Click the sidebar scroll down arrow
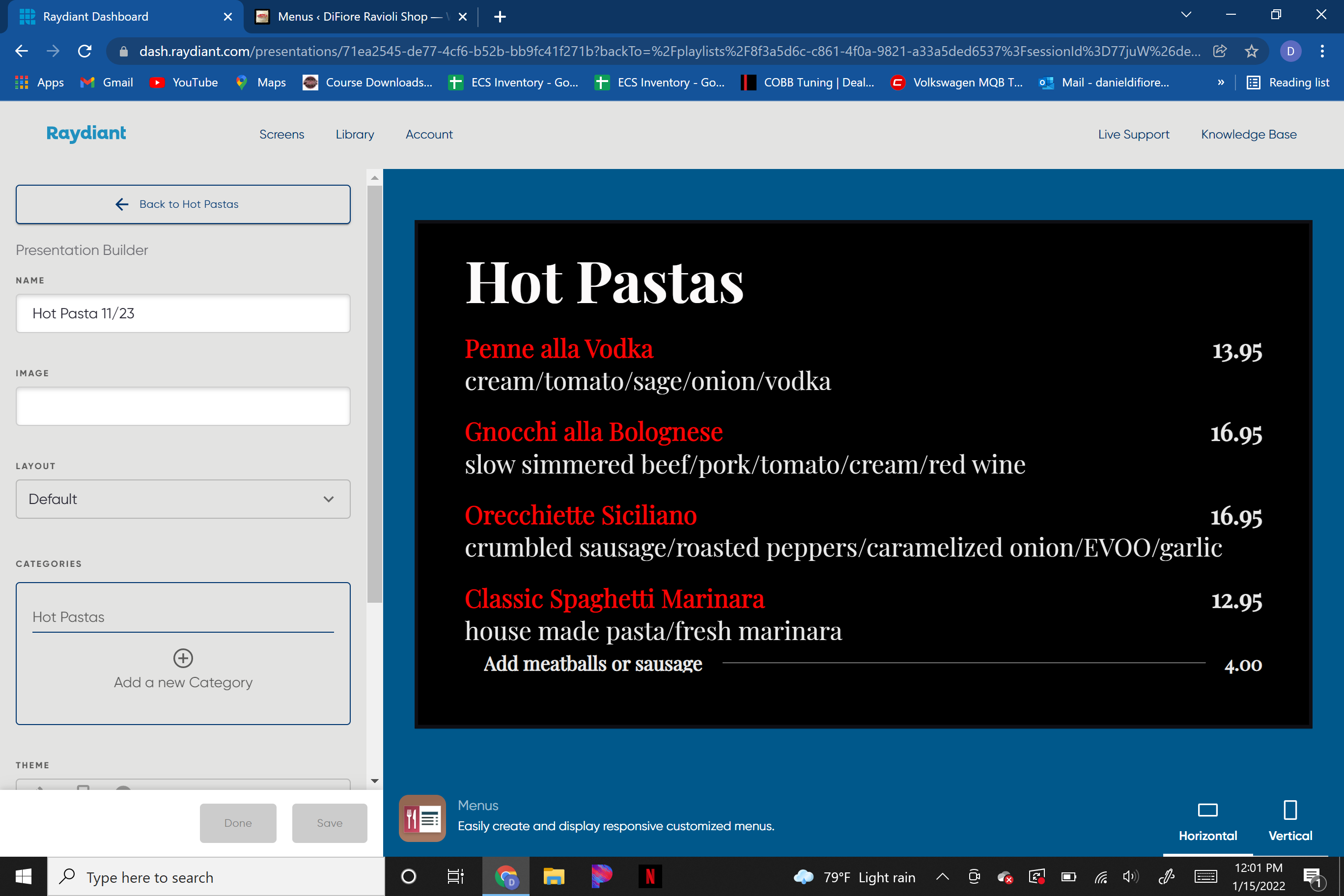Screen dimensions: 1344x896 (374, 781)
